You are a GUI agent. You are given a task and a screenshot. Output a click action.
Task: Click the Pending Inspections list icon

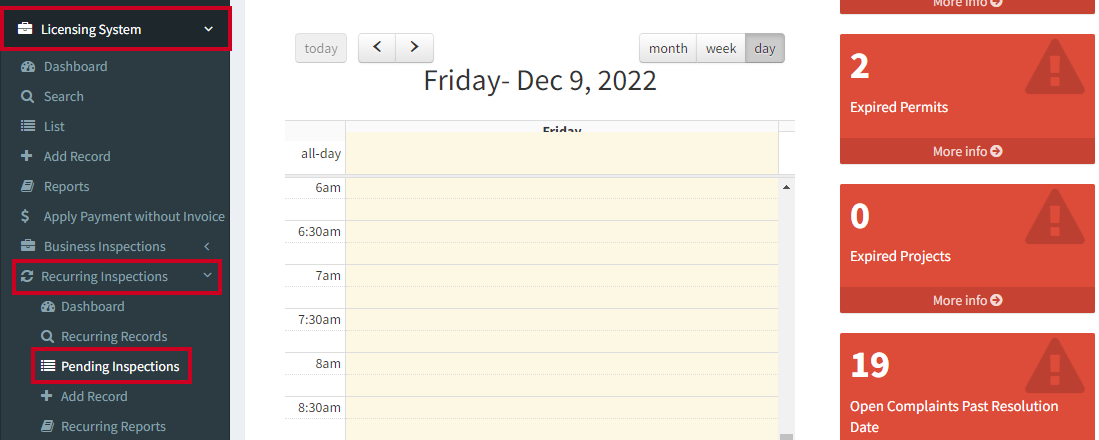pyautogui.click(x=48, y=366)
